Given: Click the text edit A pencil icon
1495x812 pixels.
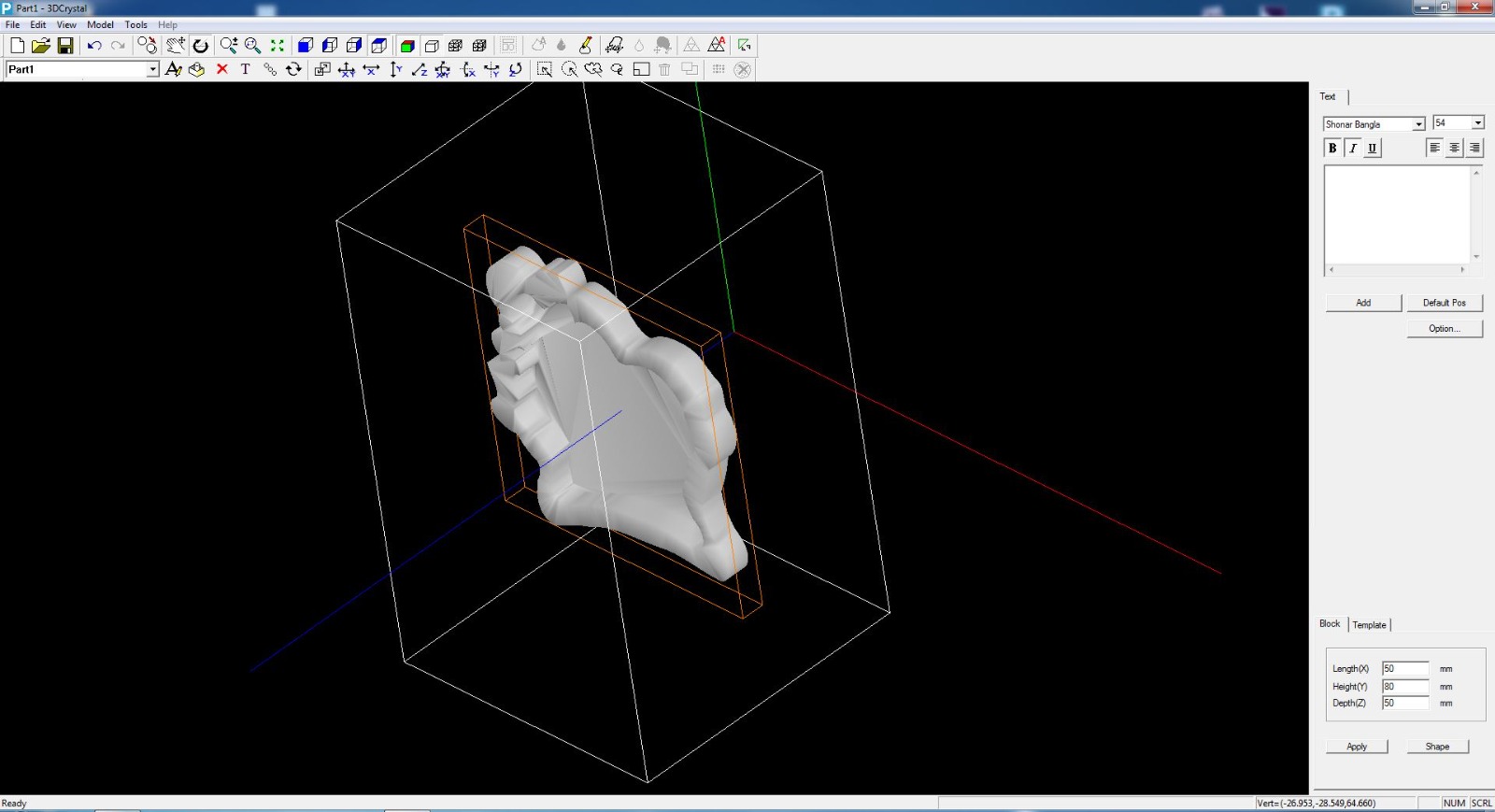Looking at the screenshot, I should tap(173, 69).
